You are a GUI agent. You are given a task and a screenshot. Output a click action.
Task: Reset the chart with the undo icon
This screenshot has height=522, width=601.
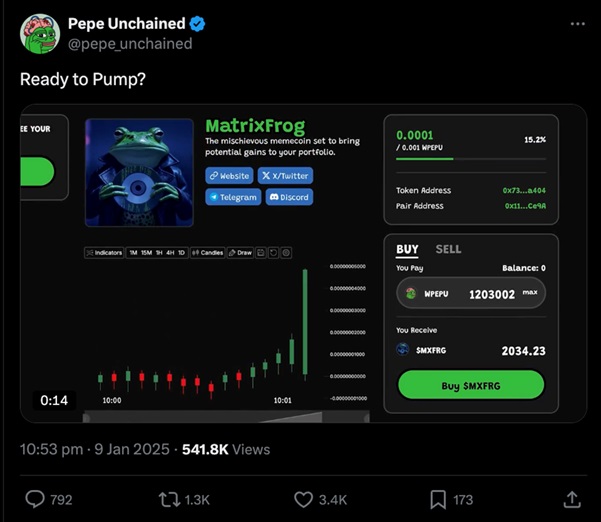point(274,253)
